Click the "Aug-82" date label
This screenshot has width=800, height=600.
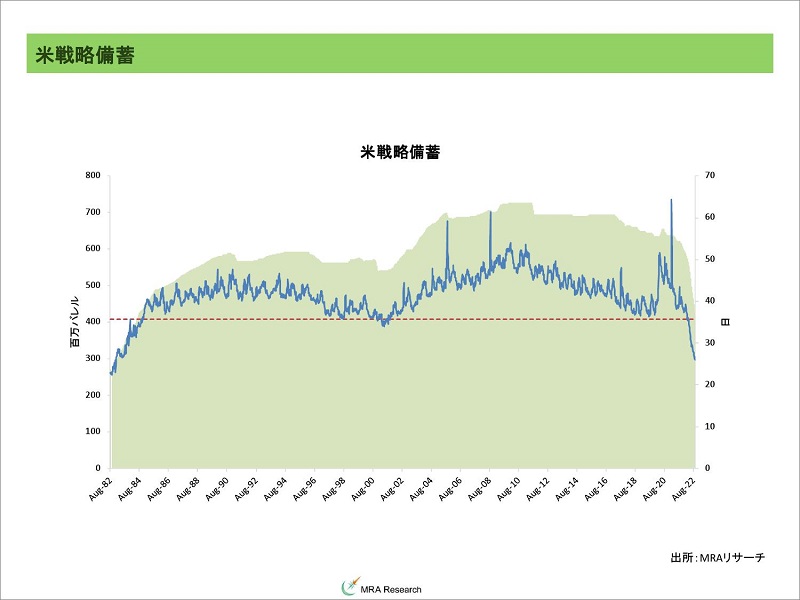[100, 488]
